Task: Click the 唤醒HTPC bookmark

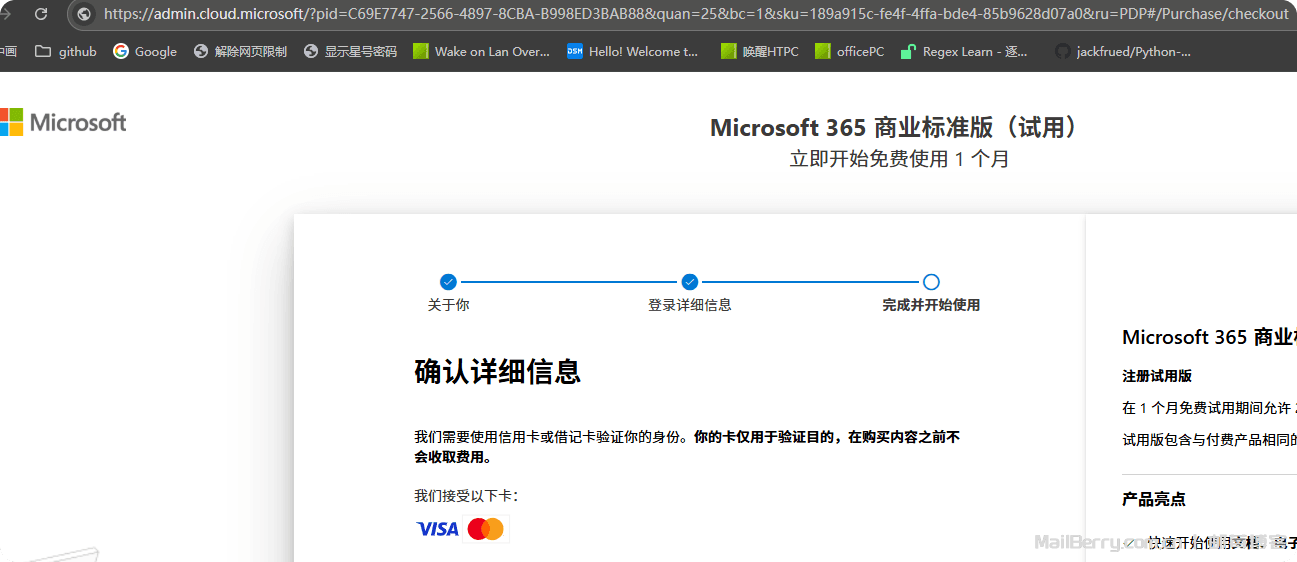Action: point(759,51)
